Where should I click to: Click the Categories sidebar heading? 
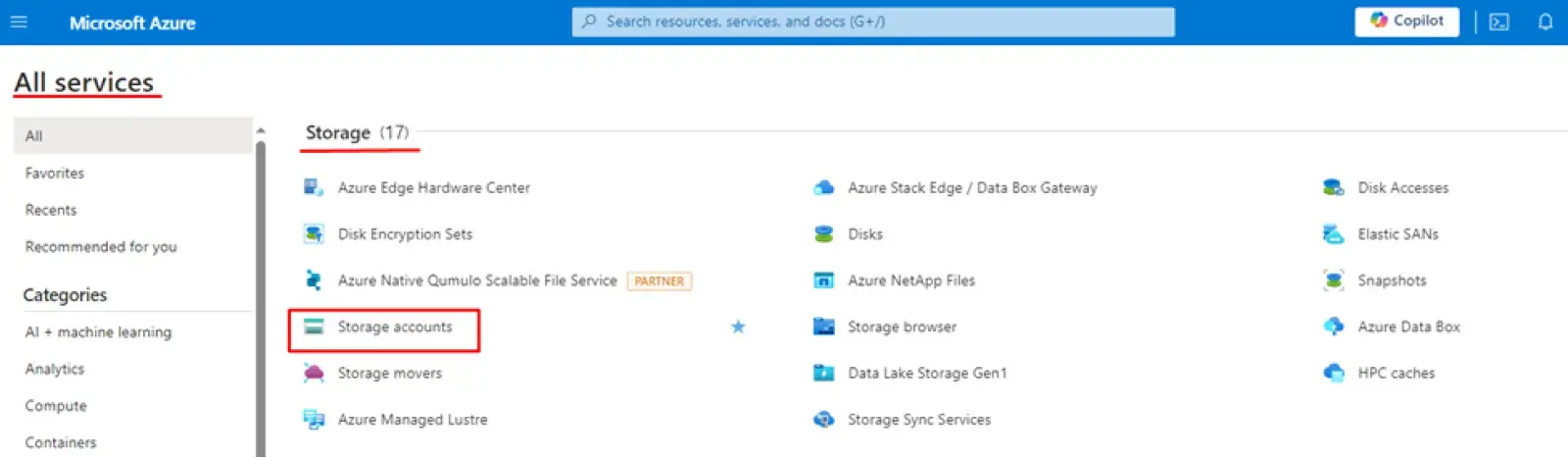[x=65, y=295]
